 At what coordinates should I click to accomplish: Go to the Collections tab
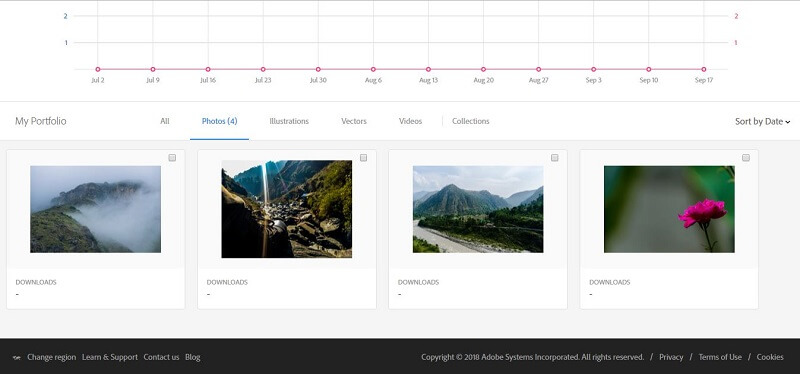tap(470, 121)
